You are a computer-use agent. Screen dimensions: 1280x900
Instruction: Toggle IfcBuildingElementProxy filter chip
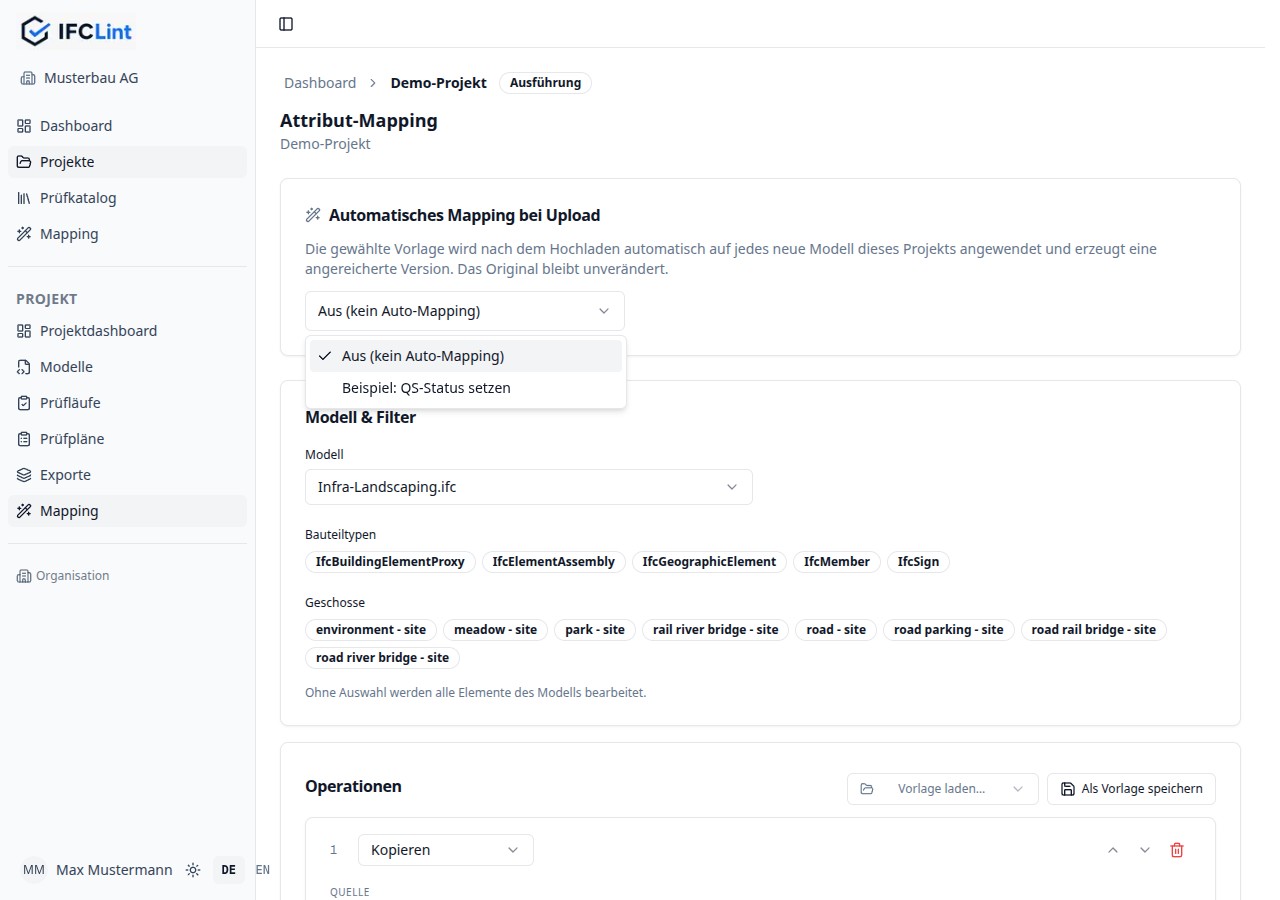pyautogui.click(x=390, y=562)
